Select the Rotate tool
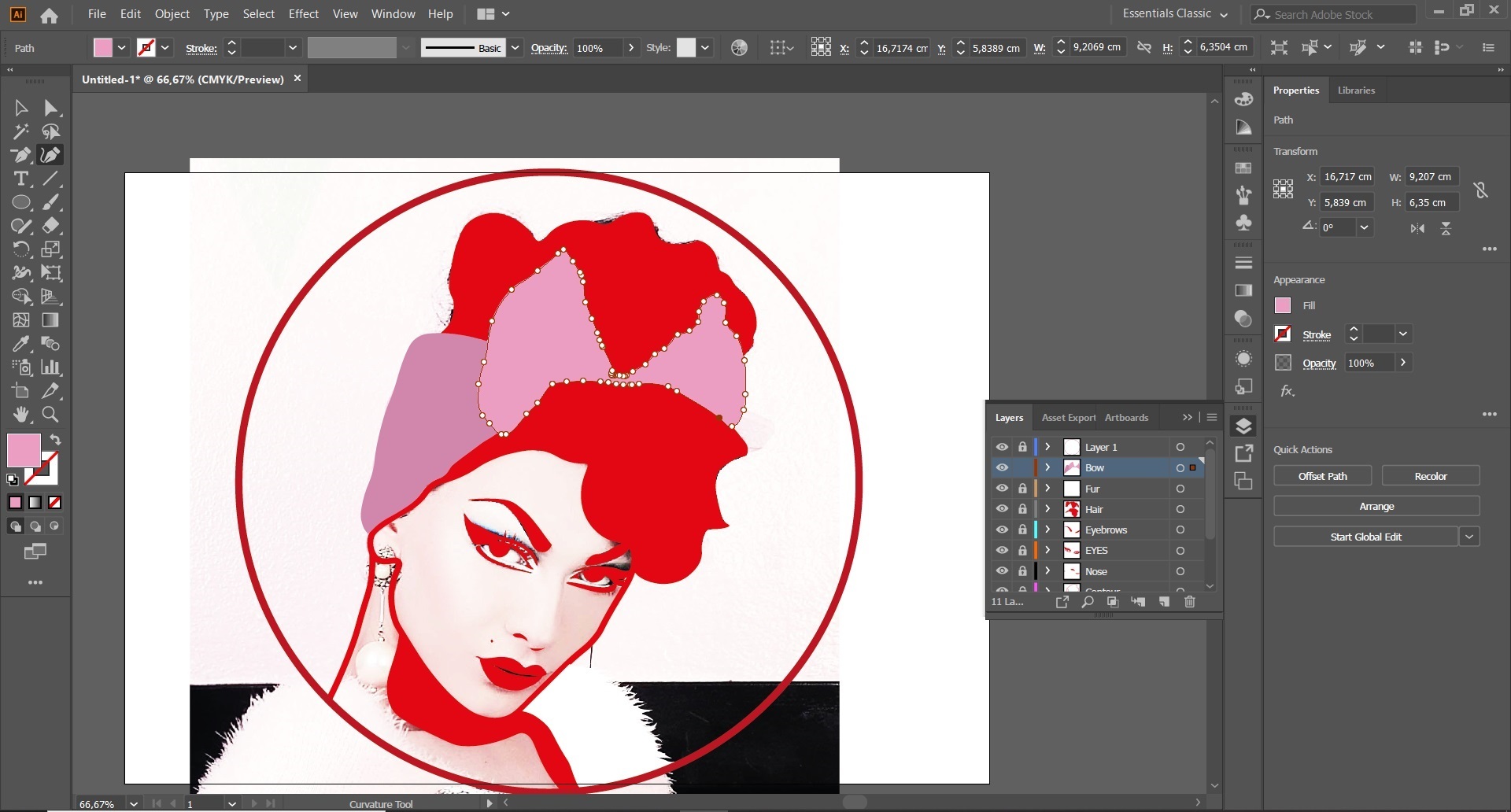The height and width of the screenshot is (812, 1511). click(21, 249)
